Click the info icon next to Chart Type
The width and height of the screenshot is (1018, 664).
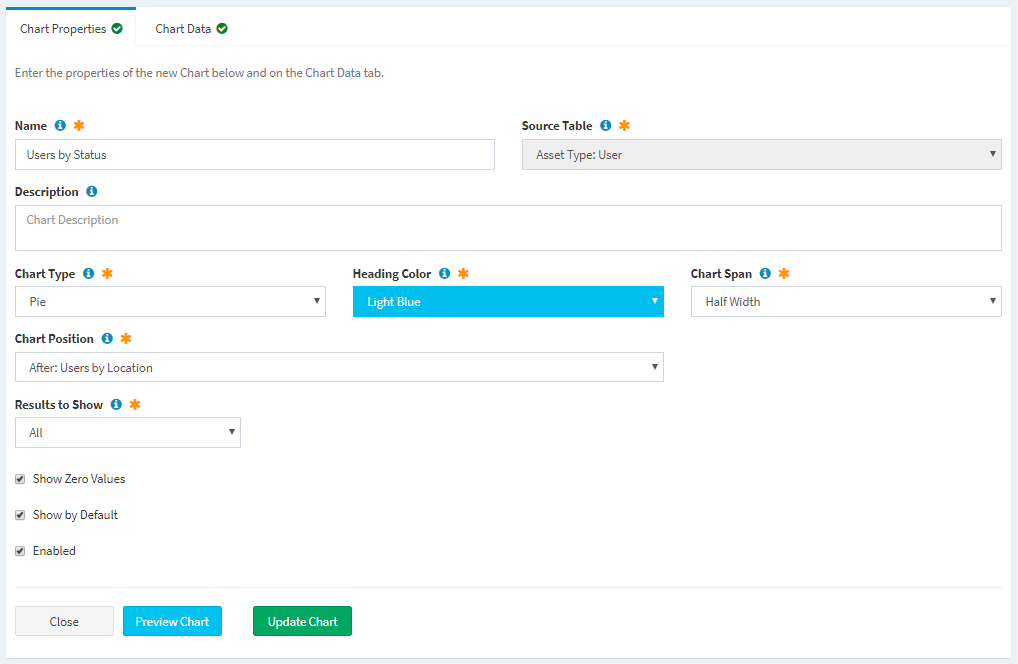(89, 274)
